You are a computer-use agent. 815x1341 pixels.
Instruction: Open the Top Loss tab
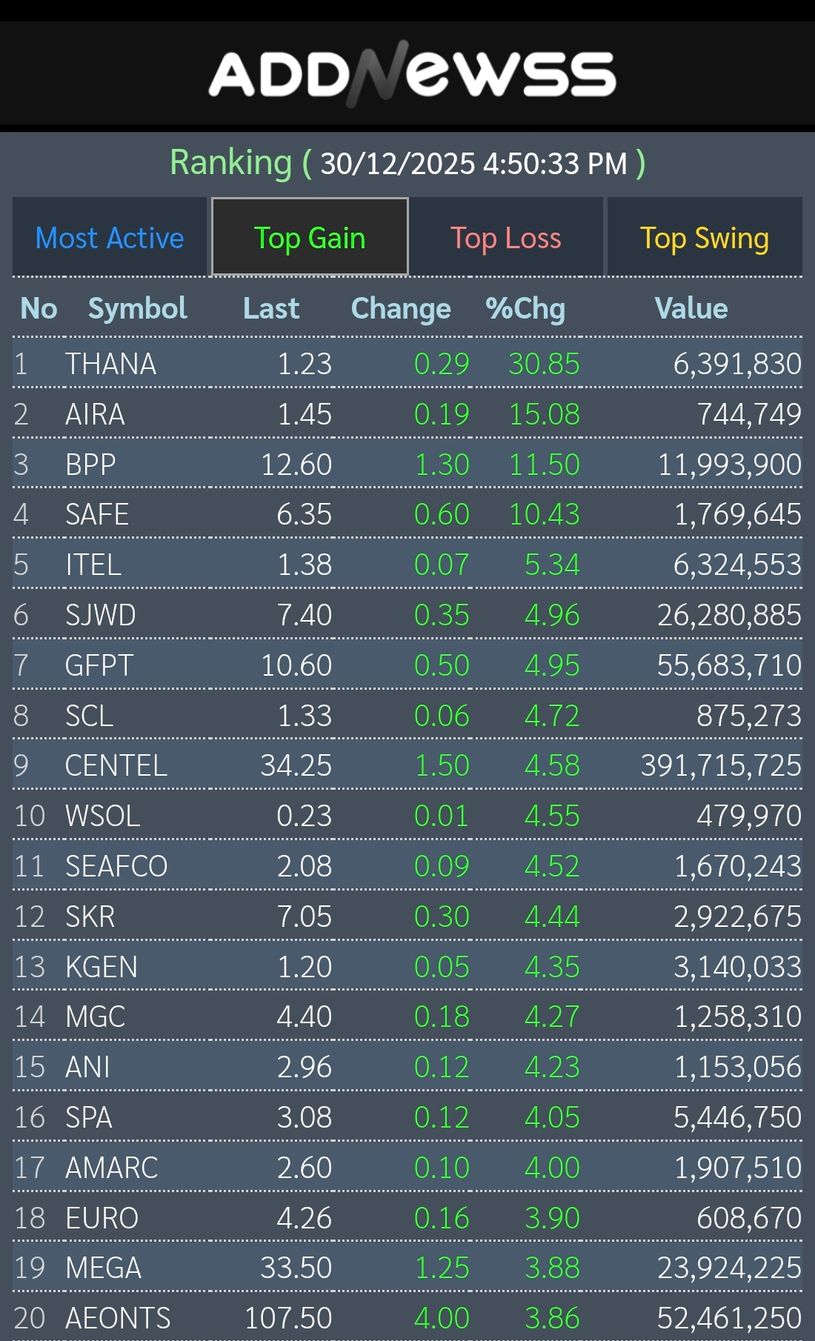[x=505, y=238]
